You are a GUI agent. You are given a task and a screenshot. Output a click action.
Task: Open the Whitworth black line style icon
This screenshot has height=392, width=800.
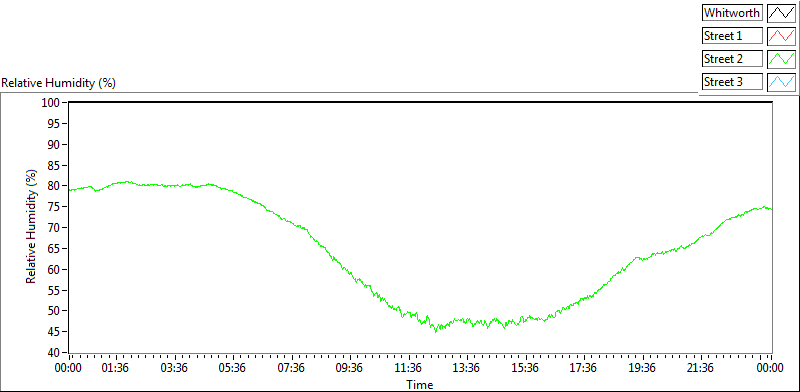click(x=781, y=13)
